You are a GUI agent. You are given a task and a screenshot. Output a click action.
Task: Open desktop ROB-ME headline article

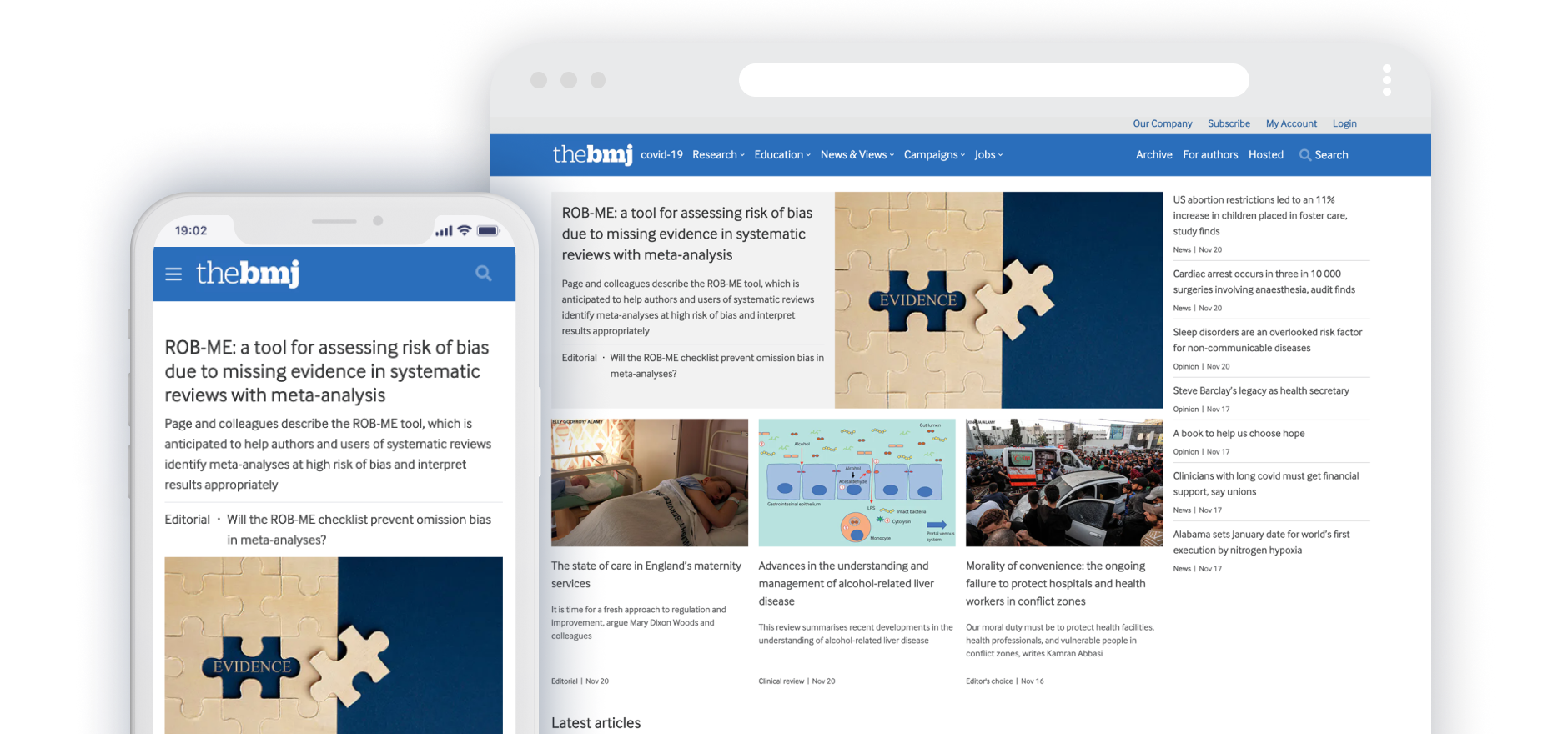click(687, 234)
